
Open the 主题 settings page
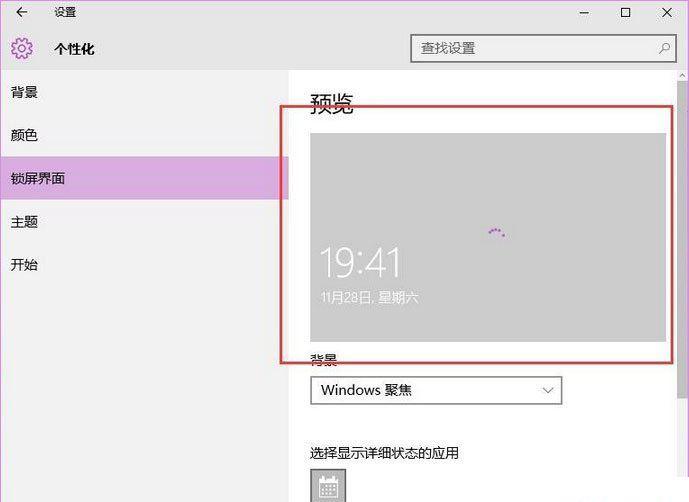(x=144, y=222)
